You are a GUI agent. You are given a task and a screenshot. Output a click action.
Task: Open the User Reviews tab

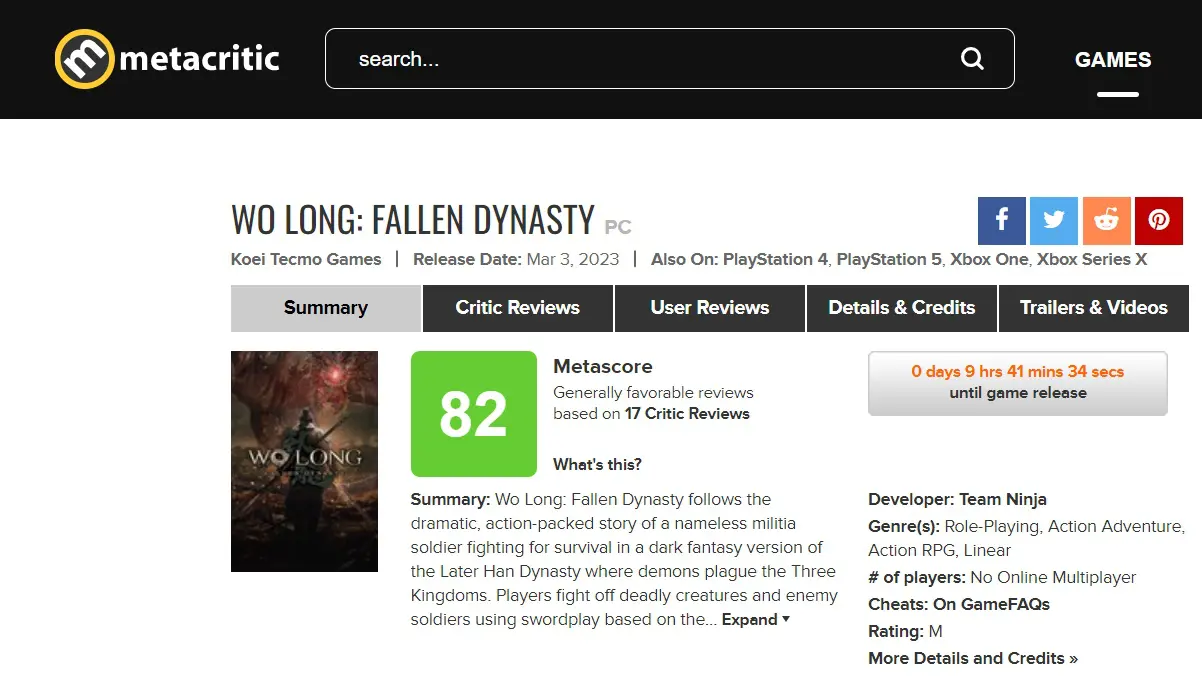click(x=710, y=308)
